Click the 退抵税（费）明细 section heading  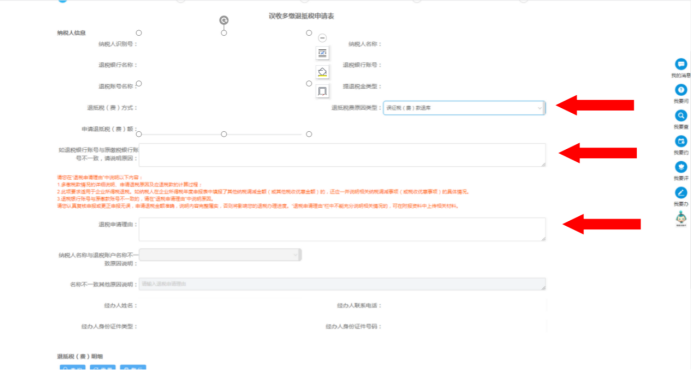pos(80,356)
